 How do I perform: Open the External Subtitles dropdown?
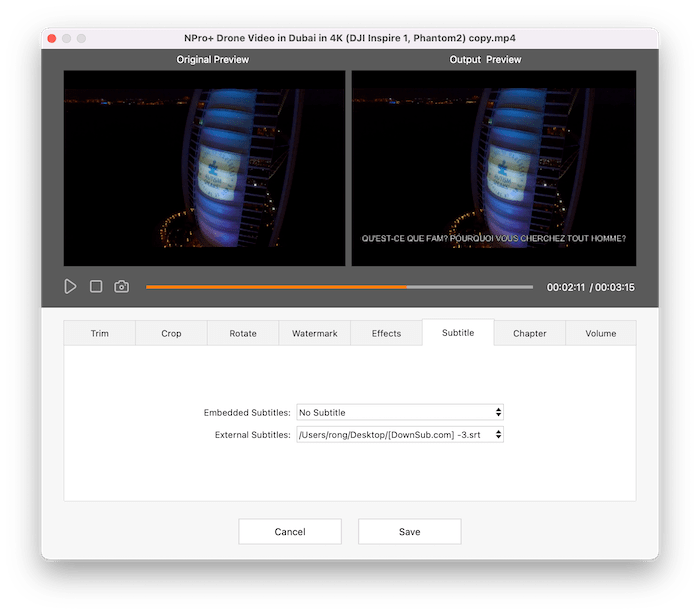click(400, 435)
